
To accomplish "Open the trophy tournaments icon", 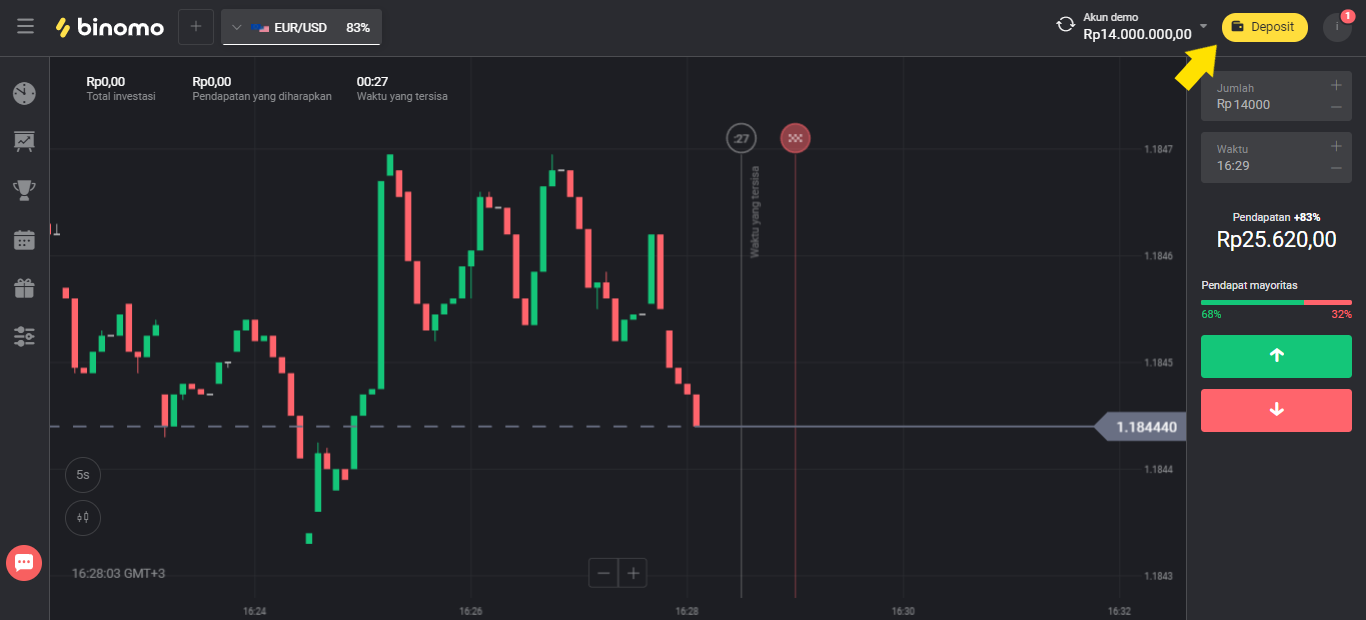I will [x=25, y=190].
